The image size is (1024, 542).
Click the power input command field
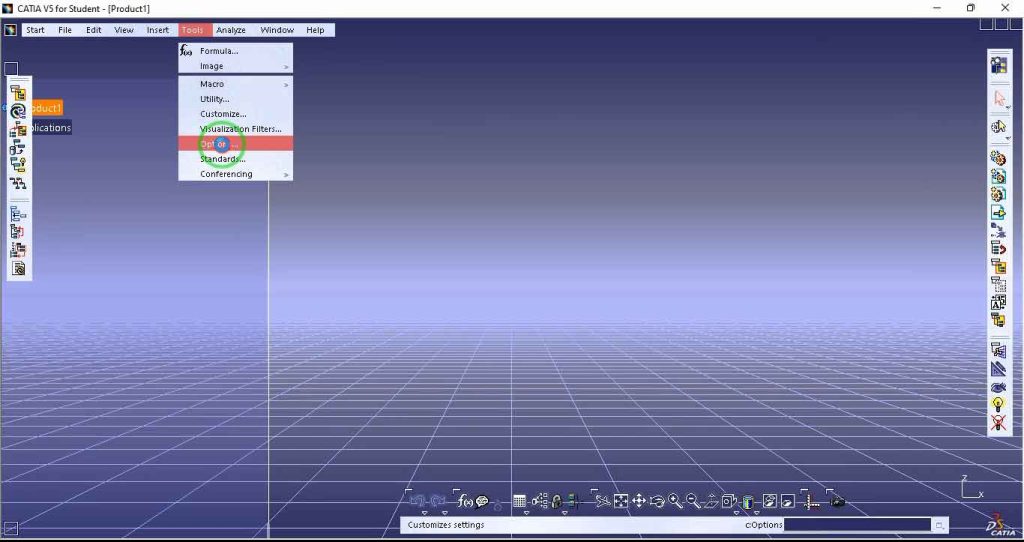pyautogui.click(x=857, y=525)
